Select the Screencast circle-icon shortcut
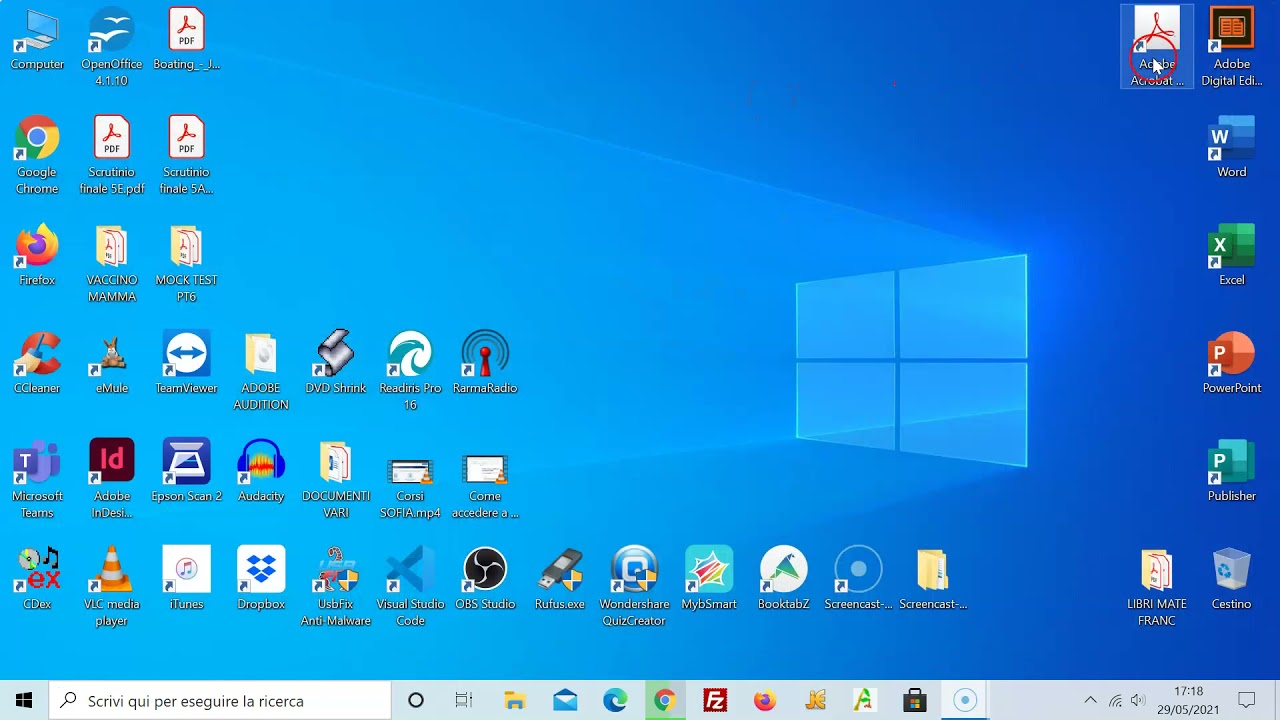The image size is (1280, 720). [x=858, y=580]
